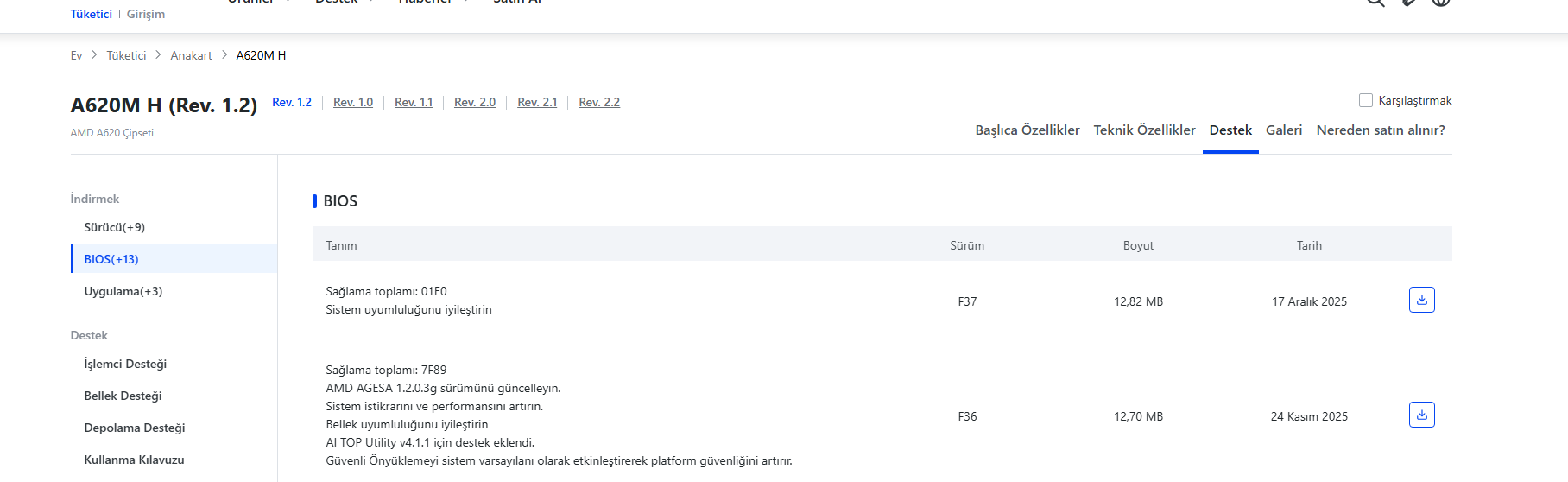Download the F37 BIOS file
Image resolution: width=1568 pixels, height=482 pixels.
(1421, 300)
